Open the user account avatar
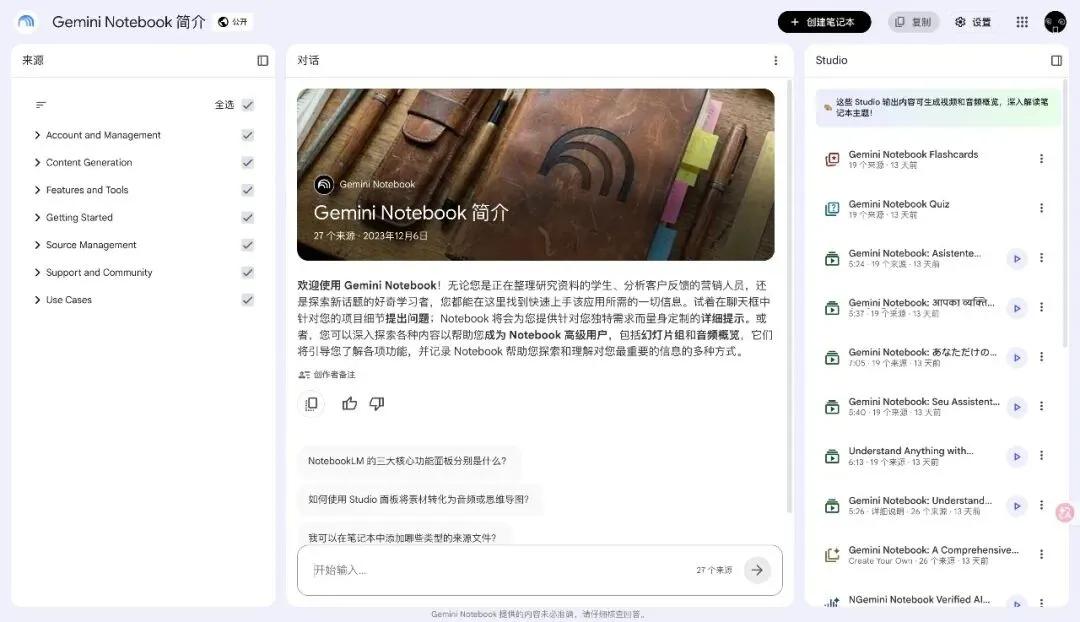Screen dimensions: 1080x622 click(x=1055, y=22)
